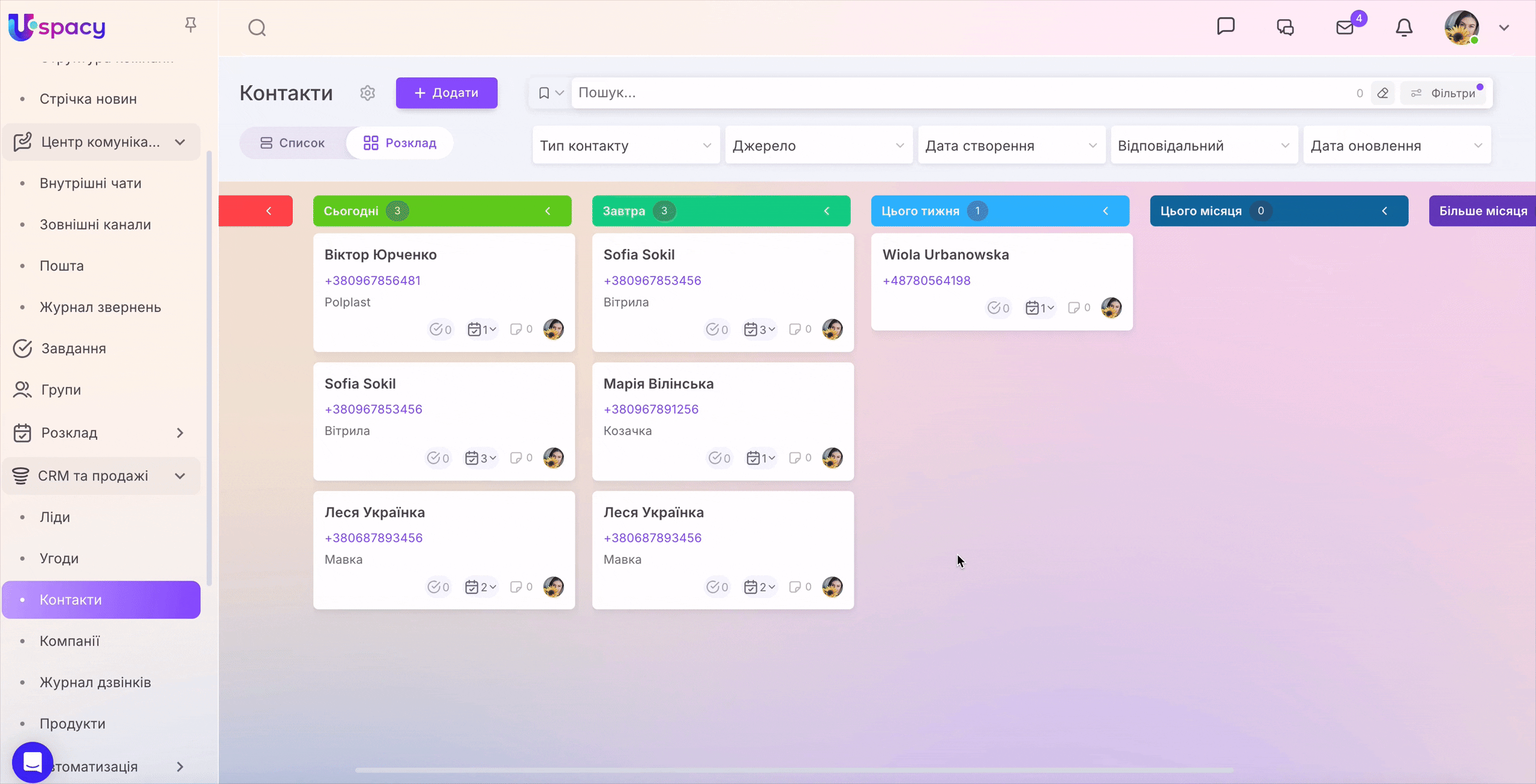This screenshot has height=784, width=1536.
Task: Collapse the Цього тижня column
Action: coord(1105,211)
